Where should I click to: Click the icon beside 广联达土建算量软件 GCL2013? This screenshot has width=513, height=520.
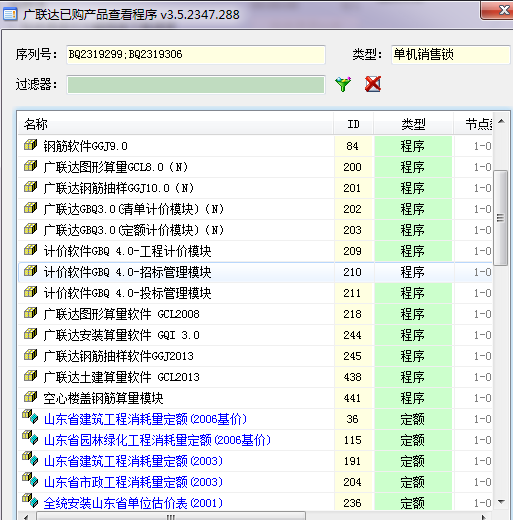30,376
